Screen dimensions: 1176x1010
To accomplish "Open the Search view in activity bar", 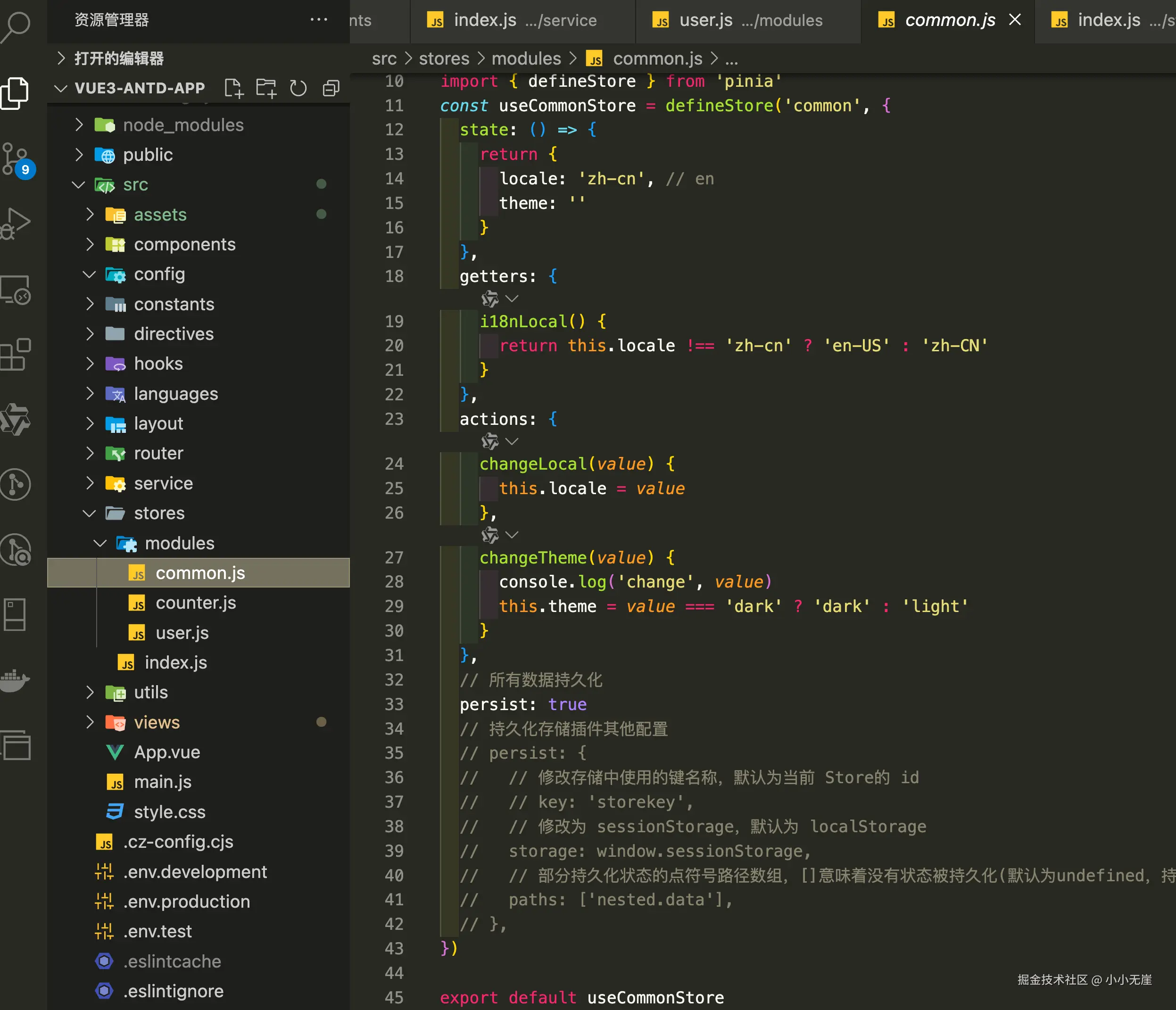I will coord(16,25).
